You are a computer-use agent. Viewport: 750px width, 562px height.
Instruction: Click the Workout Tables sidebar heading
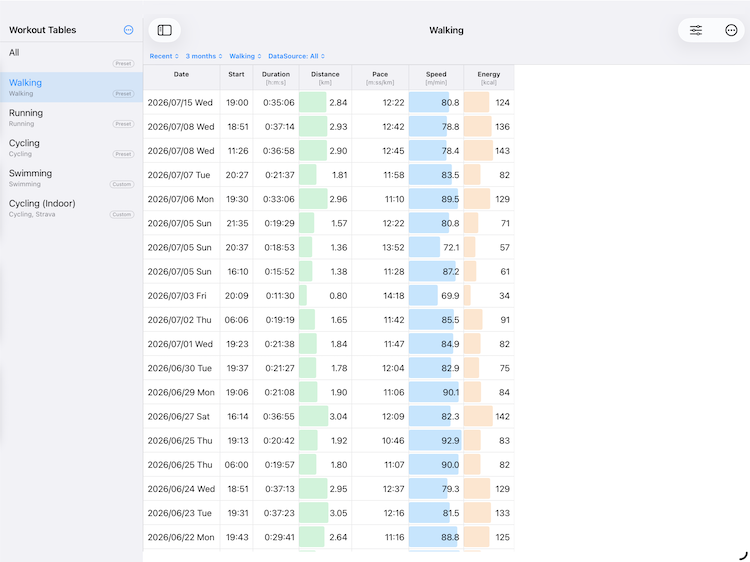(x=43, y=30)
